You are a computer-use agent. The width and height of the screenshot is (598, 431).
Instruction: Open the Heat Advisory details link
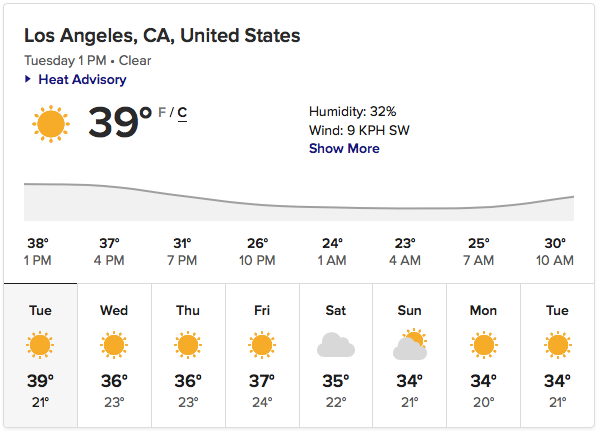(82, 79)
